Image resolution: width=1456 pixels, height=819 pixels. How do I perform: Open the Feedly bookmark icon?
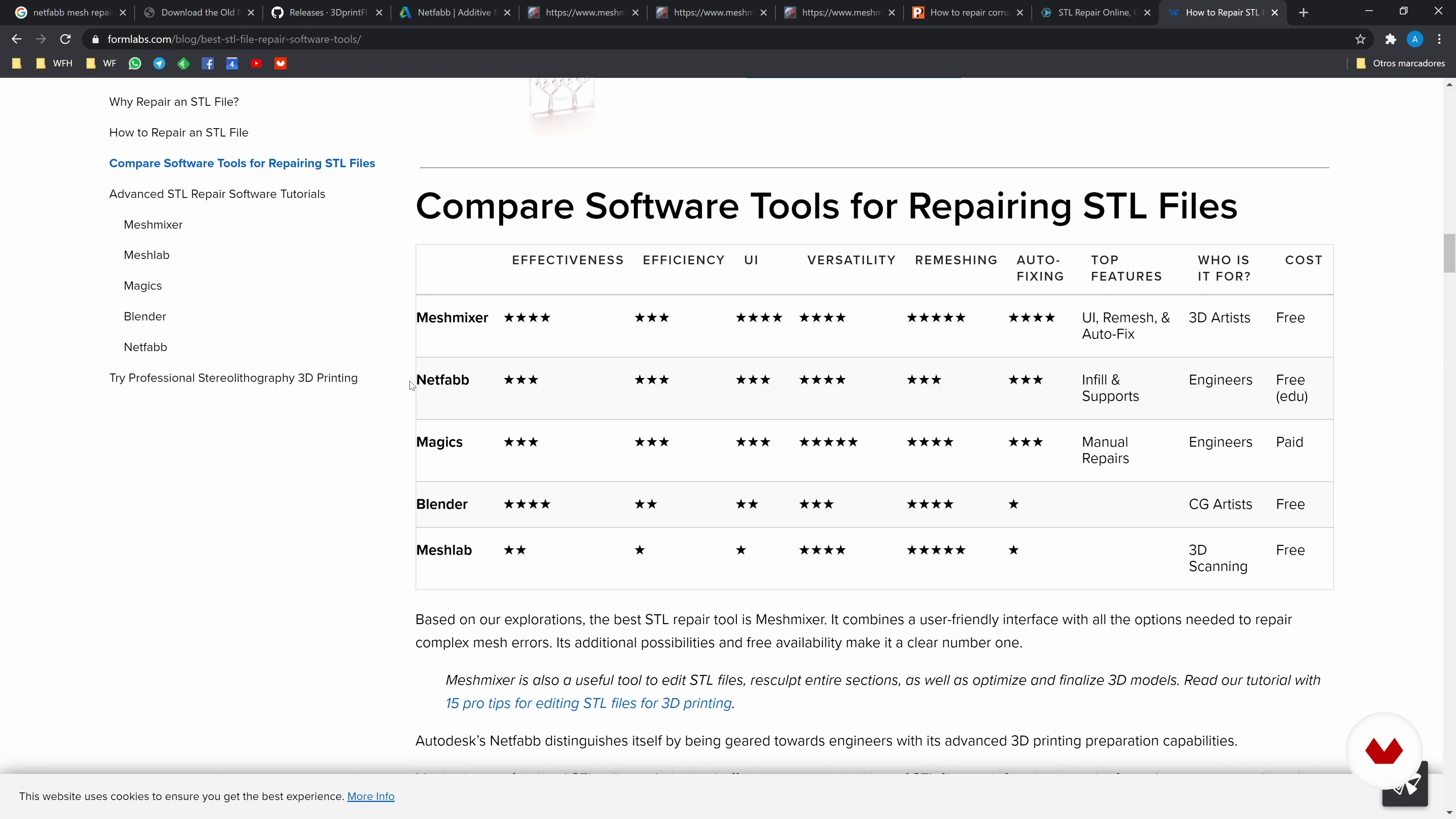point(183,63)
